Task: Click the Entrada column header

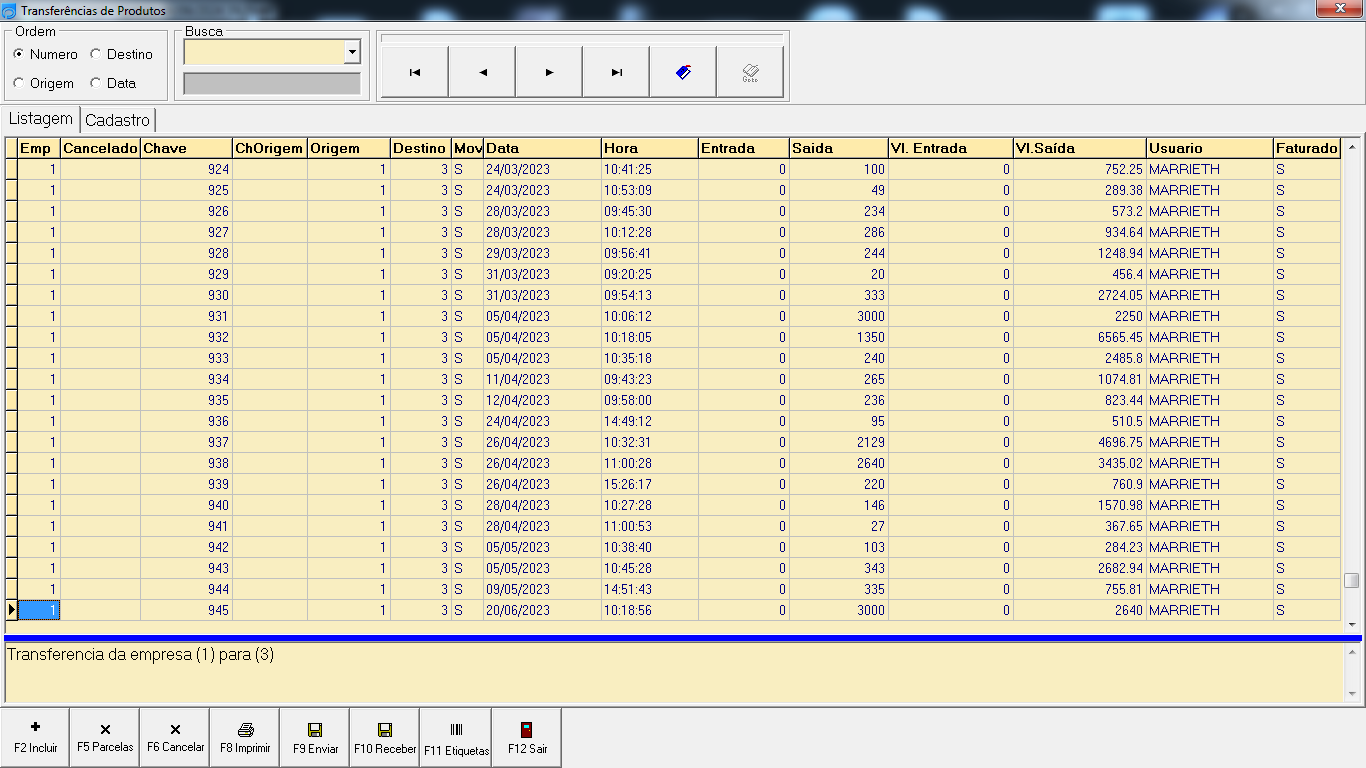Action: click(x=744, y=148)
